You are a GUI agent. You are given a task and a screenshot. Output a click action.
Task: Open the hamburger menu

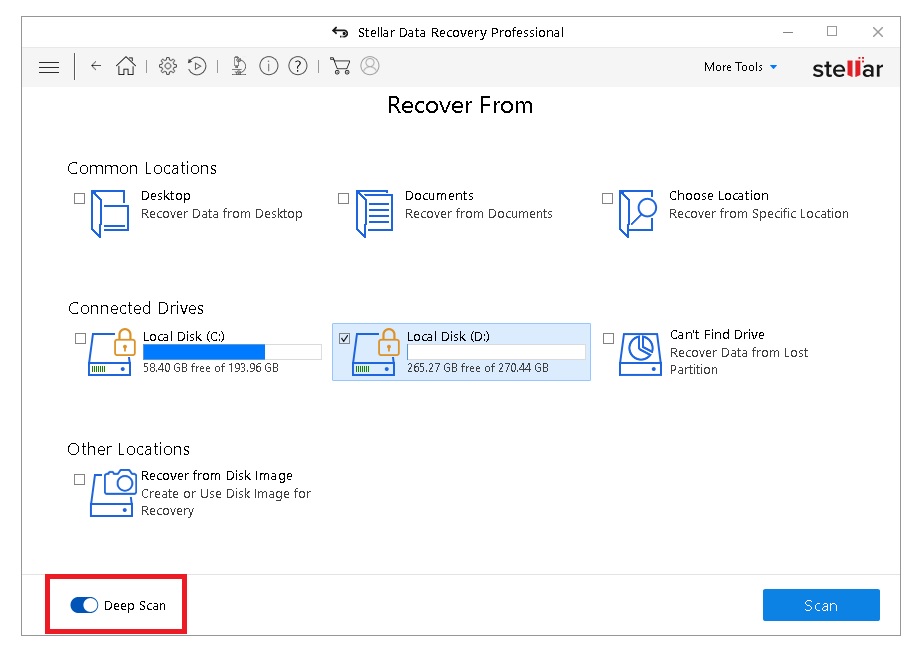49,67
